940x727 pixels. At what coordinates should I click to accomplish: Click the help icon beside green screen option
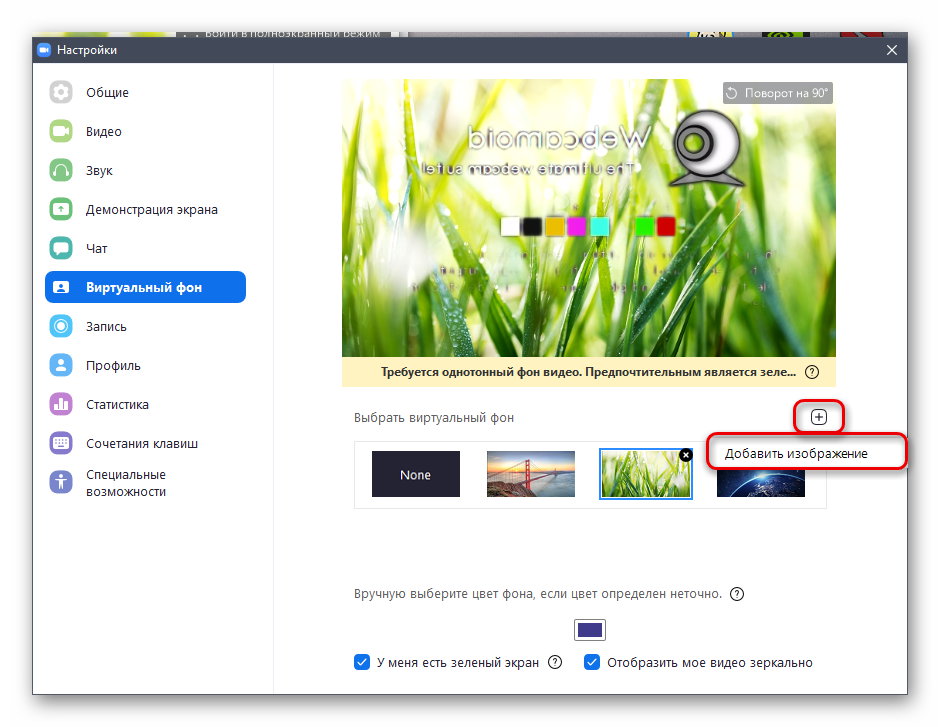pyautogui.click(x=555, y=662)
